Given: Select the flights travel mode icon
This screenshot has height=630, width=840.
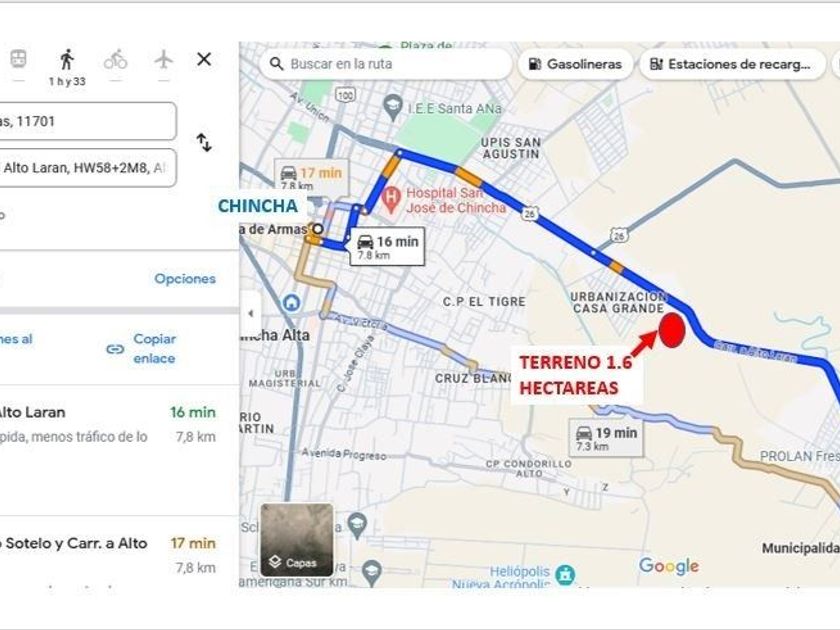Looking at the screenshot, I should point(164,59).
